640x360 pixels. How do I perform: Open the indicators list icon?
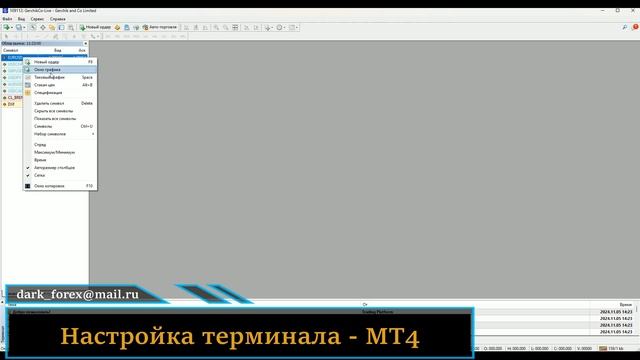pyautogui.click(x=267, y=27)
